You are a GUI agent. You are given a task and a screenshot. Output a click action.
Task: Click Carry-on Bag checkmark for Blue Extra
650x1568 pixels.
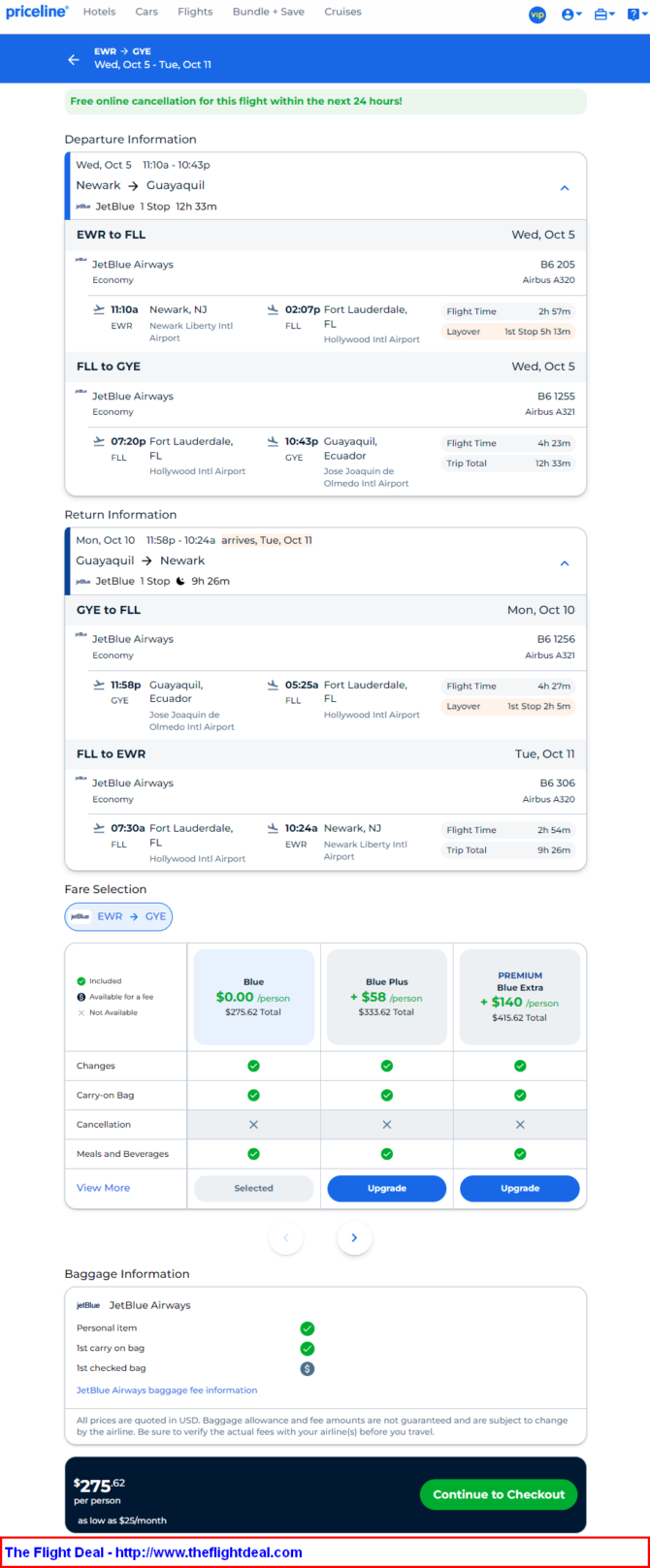click(x=520, y=1095)
